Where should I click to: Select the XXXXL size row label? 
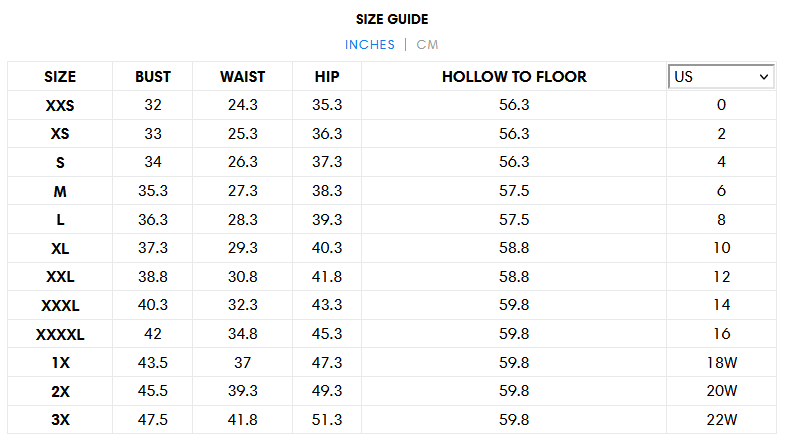60,334
